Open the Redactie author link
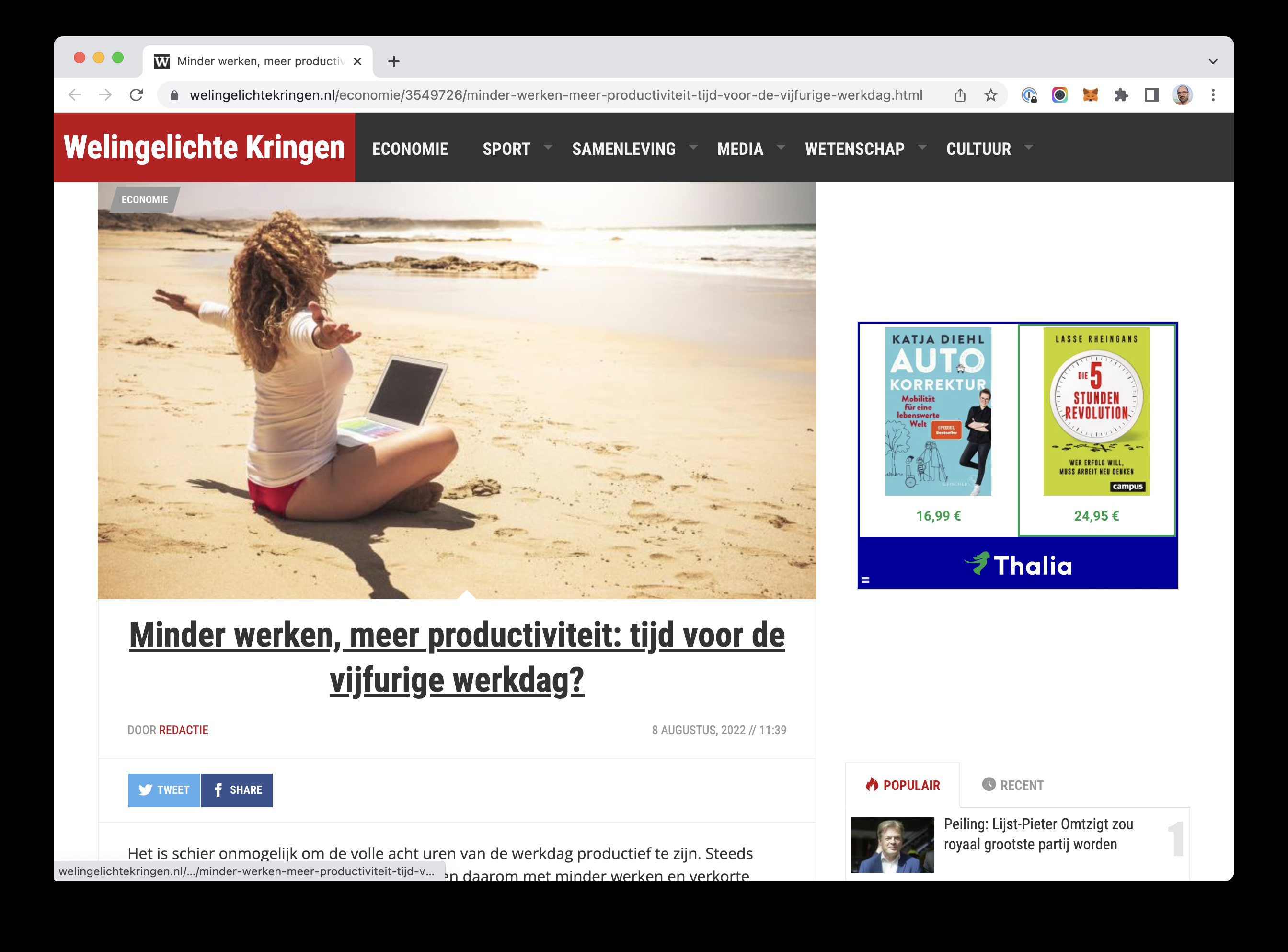The width and height of the screenshot is (1288, 952). [183, 730]
